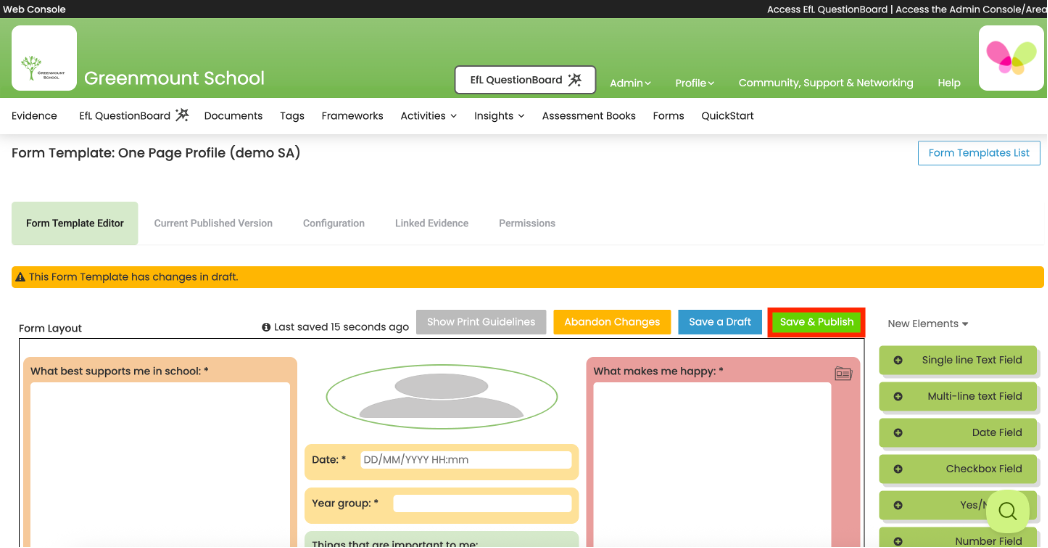Select the Form Template Editor tab
Image resolution: width=1048 pixels, height=548 pixels.
coord(75,223)
